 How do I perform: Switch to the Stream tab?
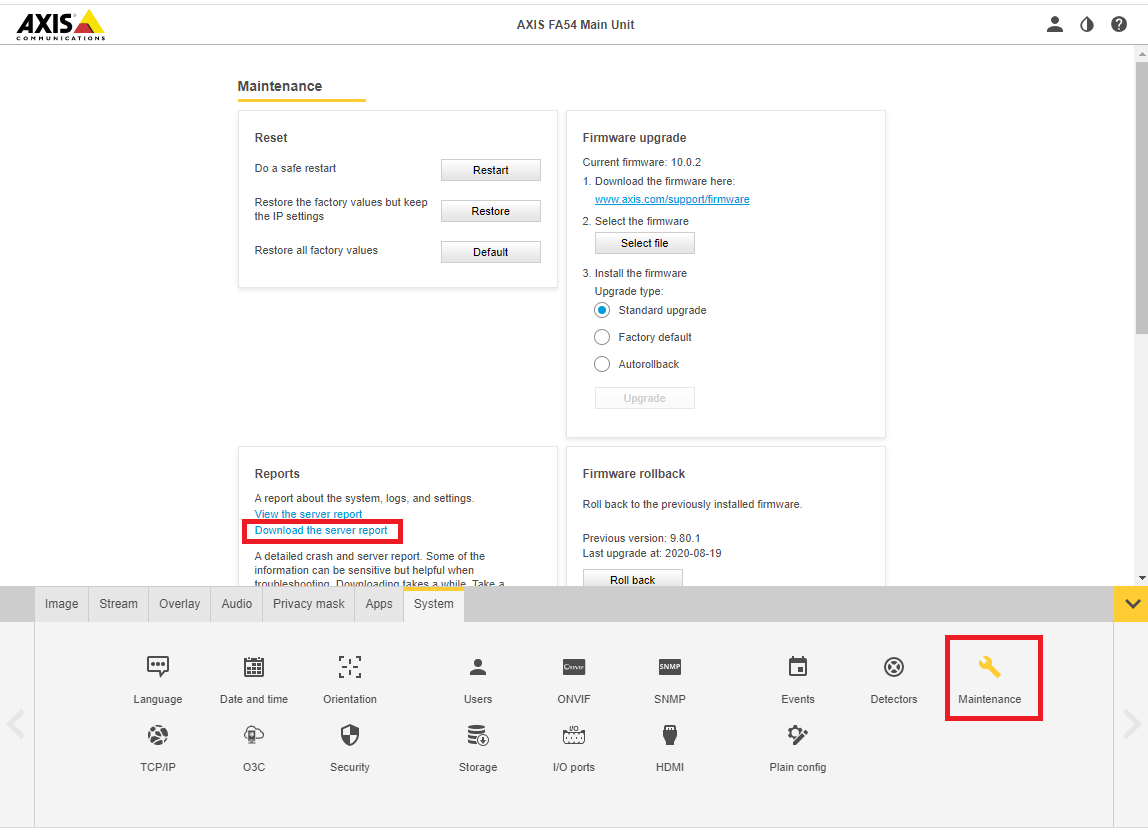tap(119, 604)
